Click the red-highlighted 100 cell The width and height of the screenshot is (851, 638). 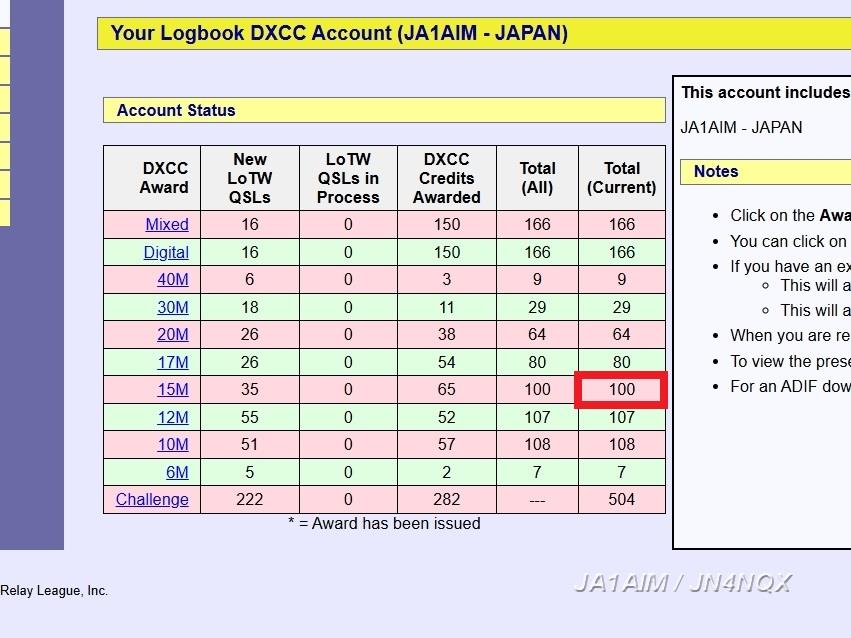pyautogui.click(x=621, y=389)
